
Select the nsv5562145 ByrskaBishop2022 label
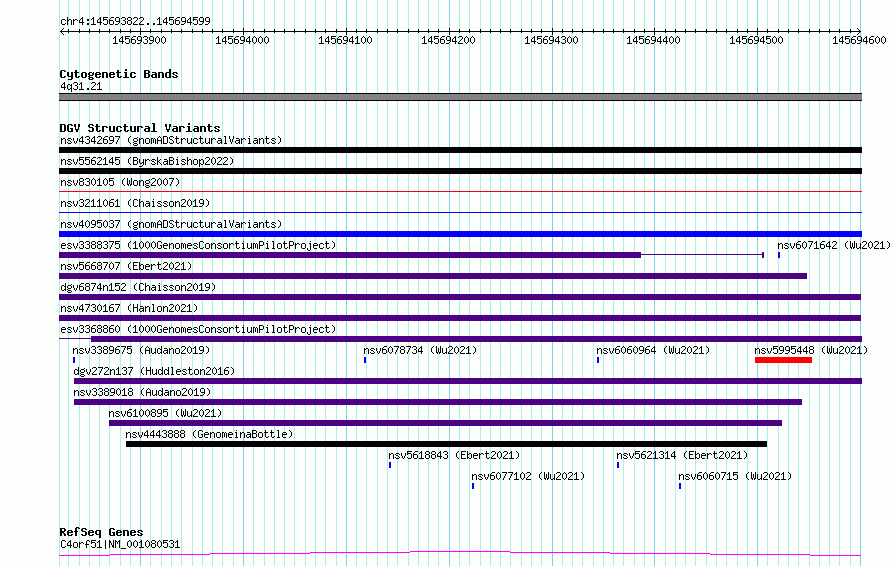pyautogui.click(x=147, y=161)
